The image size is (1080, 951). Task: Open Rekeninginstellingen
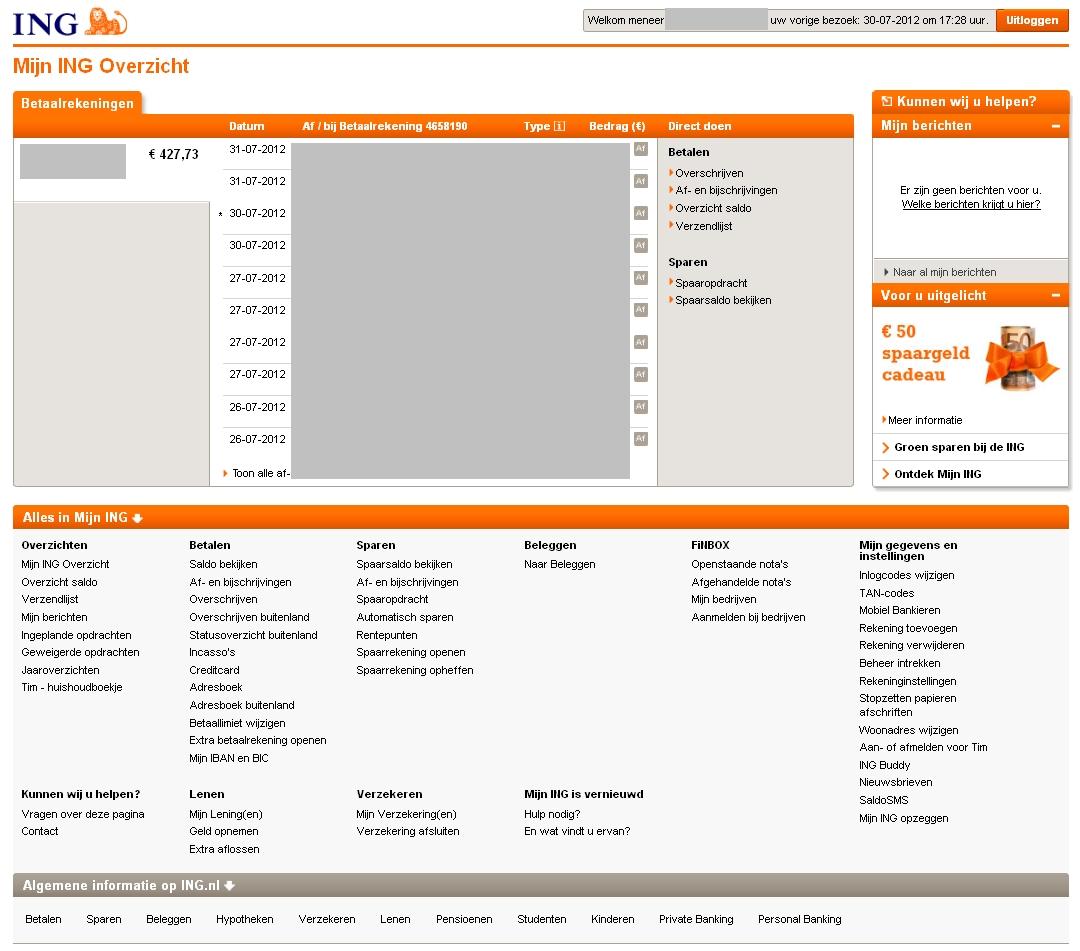(x=907, y=681)
